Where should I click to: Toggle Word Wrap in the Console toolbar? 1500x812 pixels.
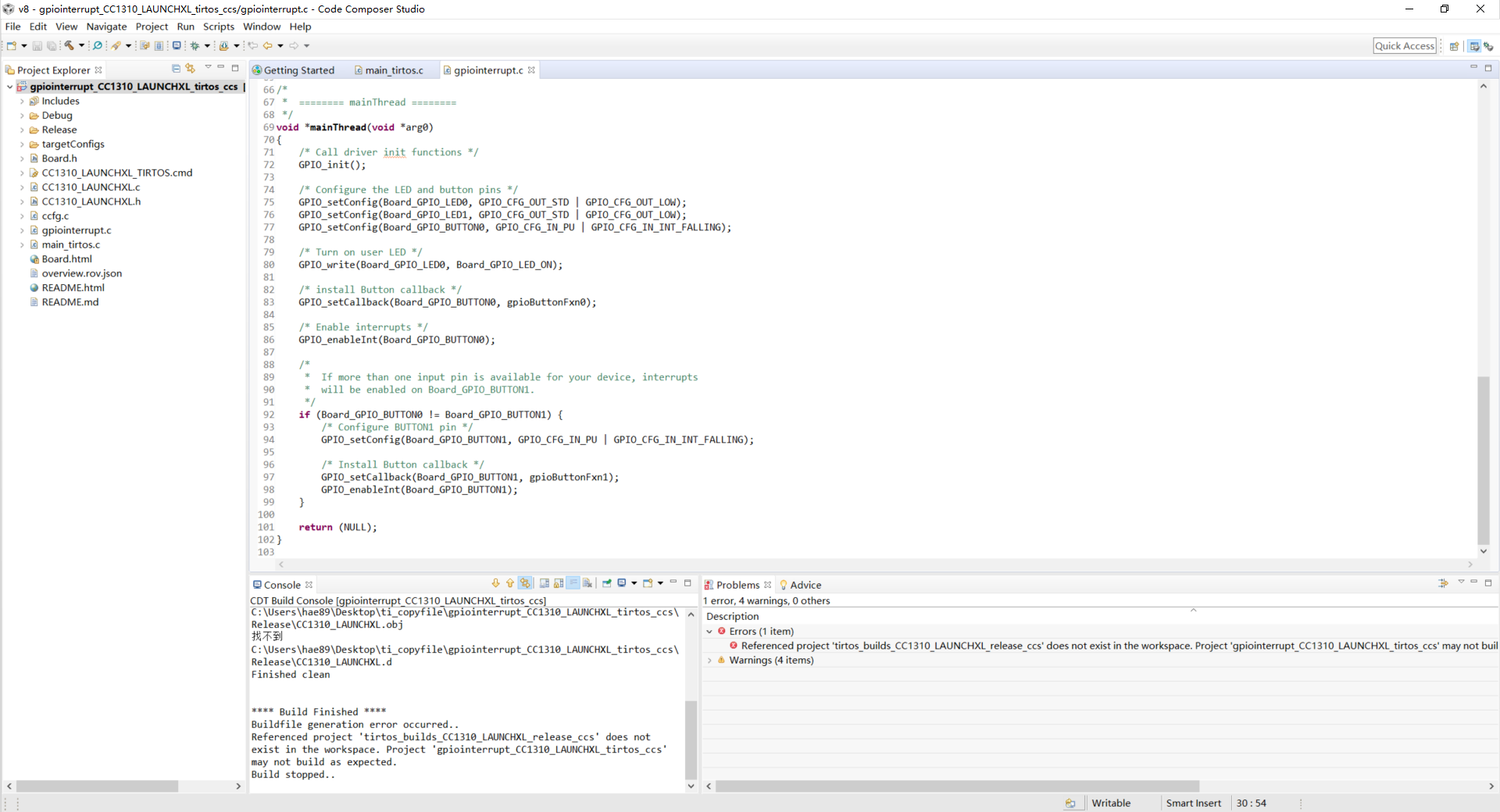(x=573, y=583)
